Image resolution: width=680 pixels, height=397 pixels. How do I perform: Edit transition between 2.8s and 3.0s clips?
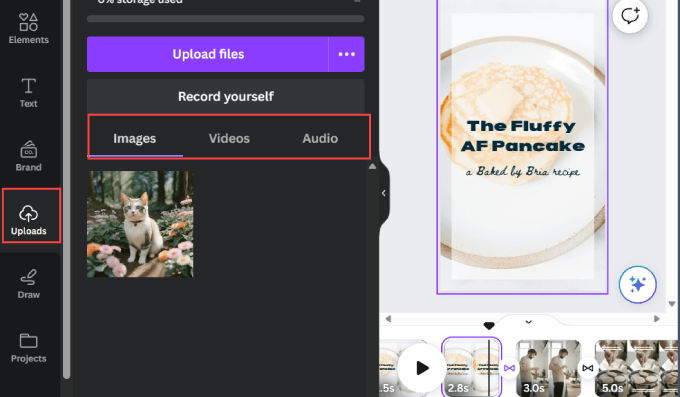coord(509,368)
